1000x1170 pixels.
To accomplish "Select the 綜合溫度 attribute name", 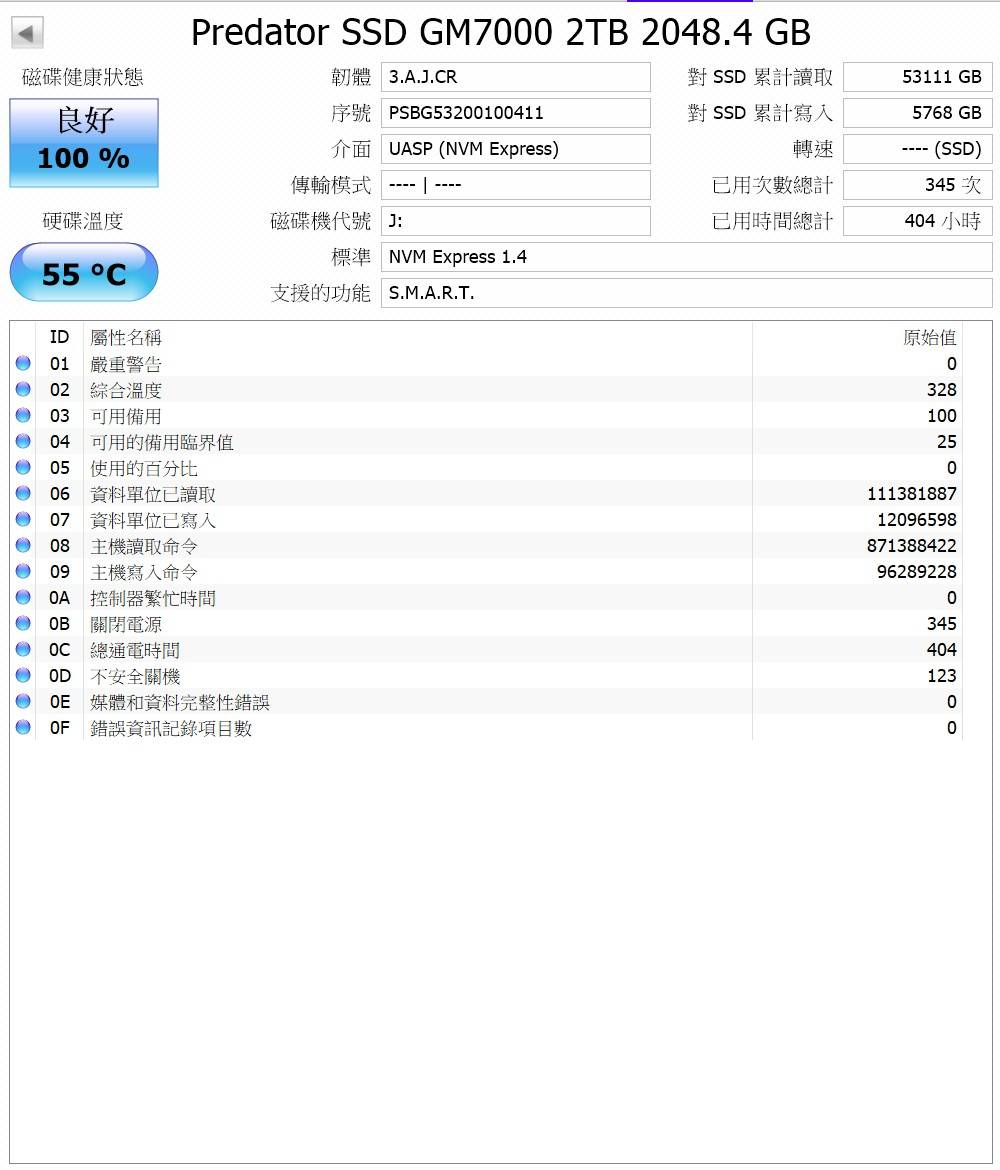I will 125,390.
